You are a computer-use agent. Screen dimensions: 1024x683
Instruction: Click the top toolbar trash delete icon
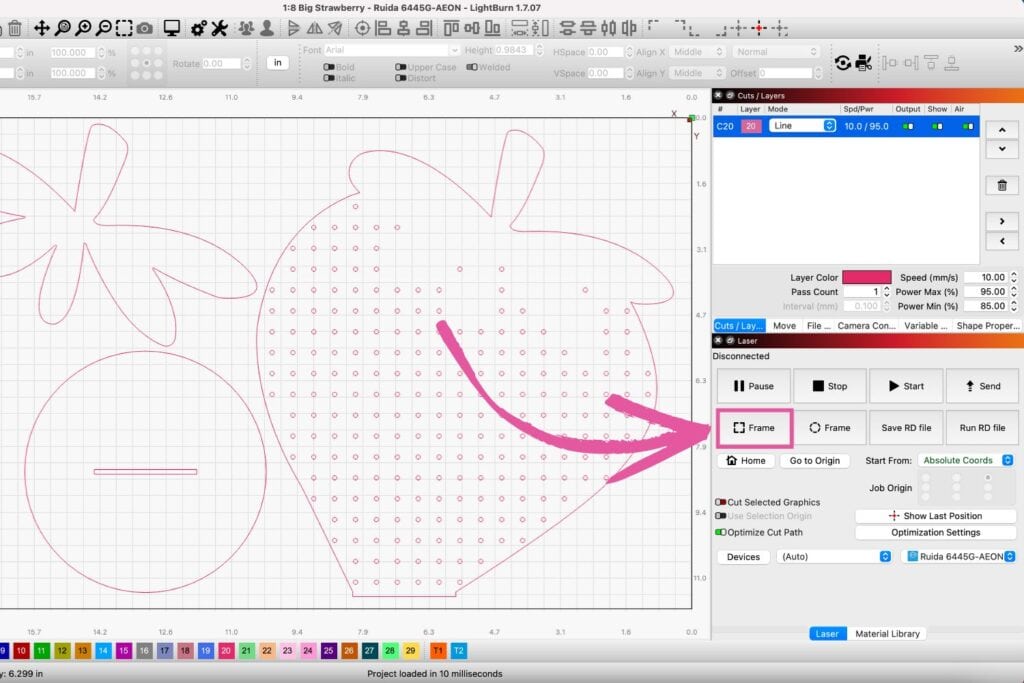(x=15, y=28)
